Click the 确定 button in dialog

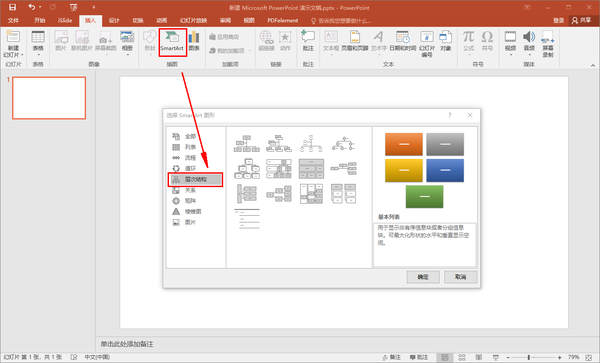tap(423, 277)
